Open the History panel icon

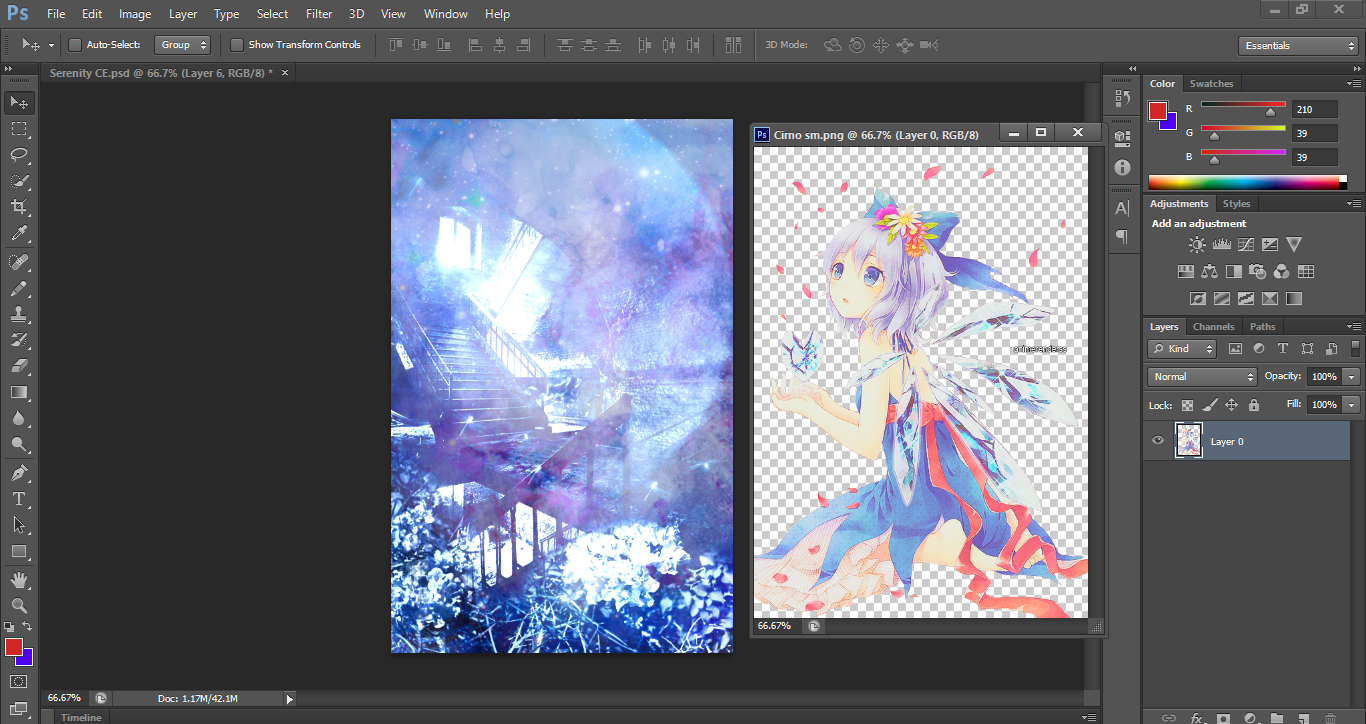1122,98
